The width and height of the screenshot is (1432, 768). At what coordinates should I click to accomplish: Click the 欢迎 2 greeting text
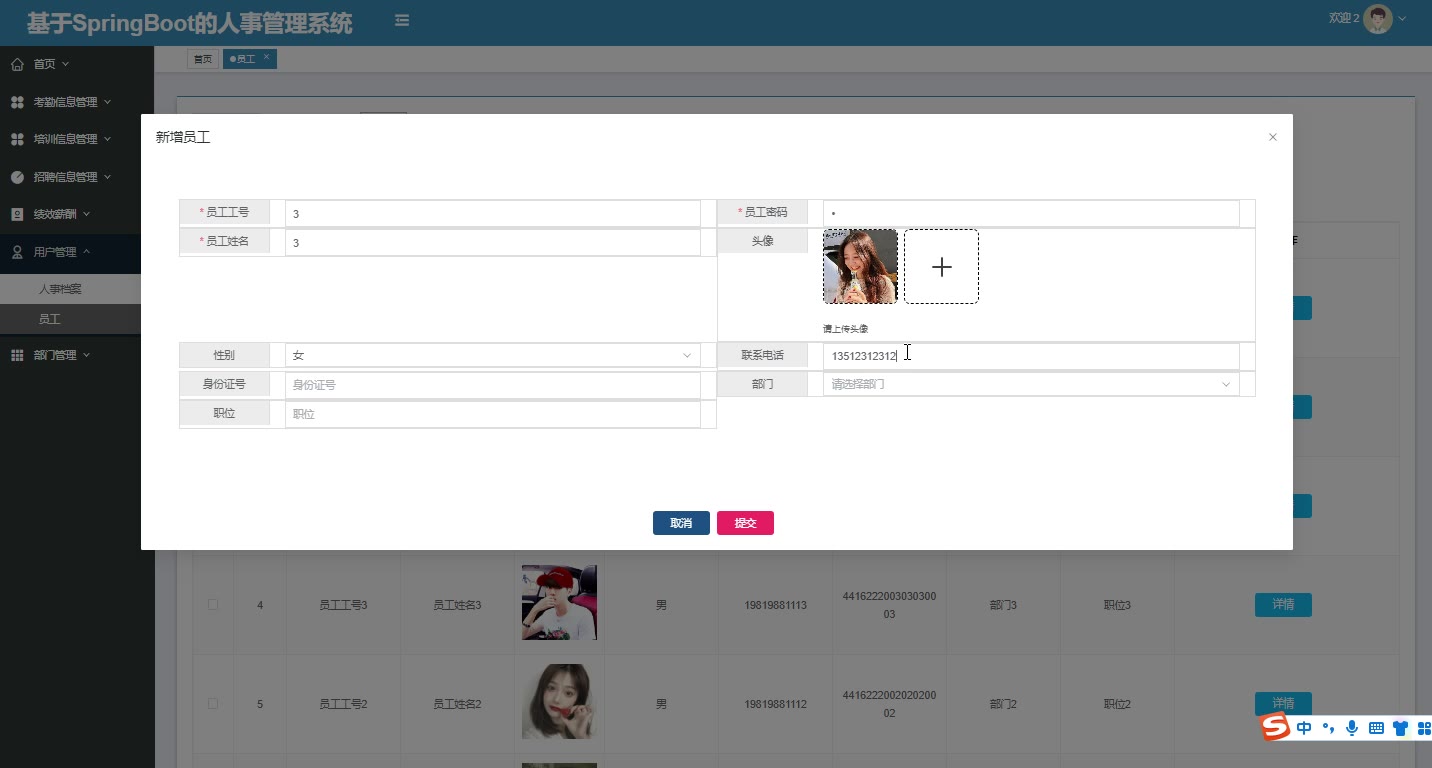(1344, 19)
